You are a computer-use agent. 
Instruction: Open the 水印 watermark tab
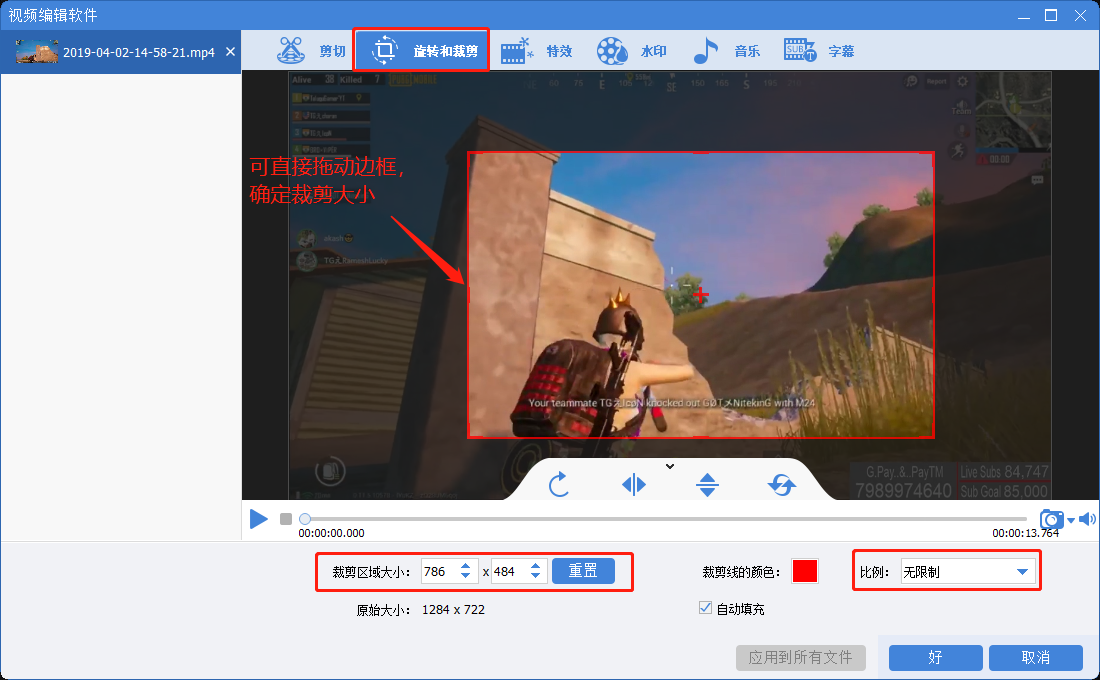click(x=631, y=51)
